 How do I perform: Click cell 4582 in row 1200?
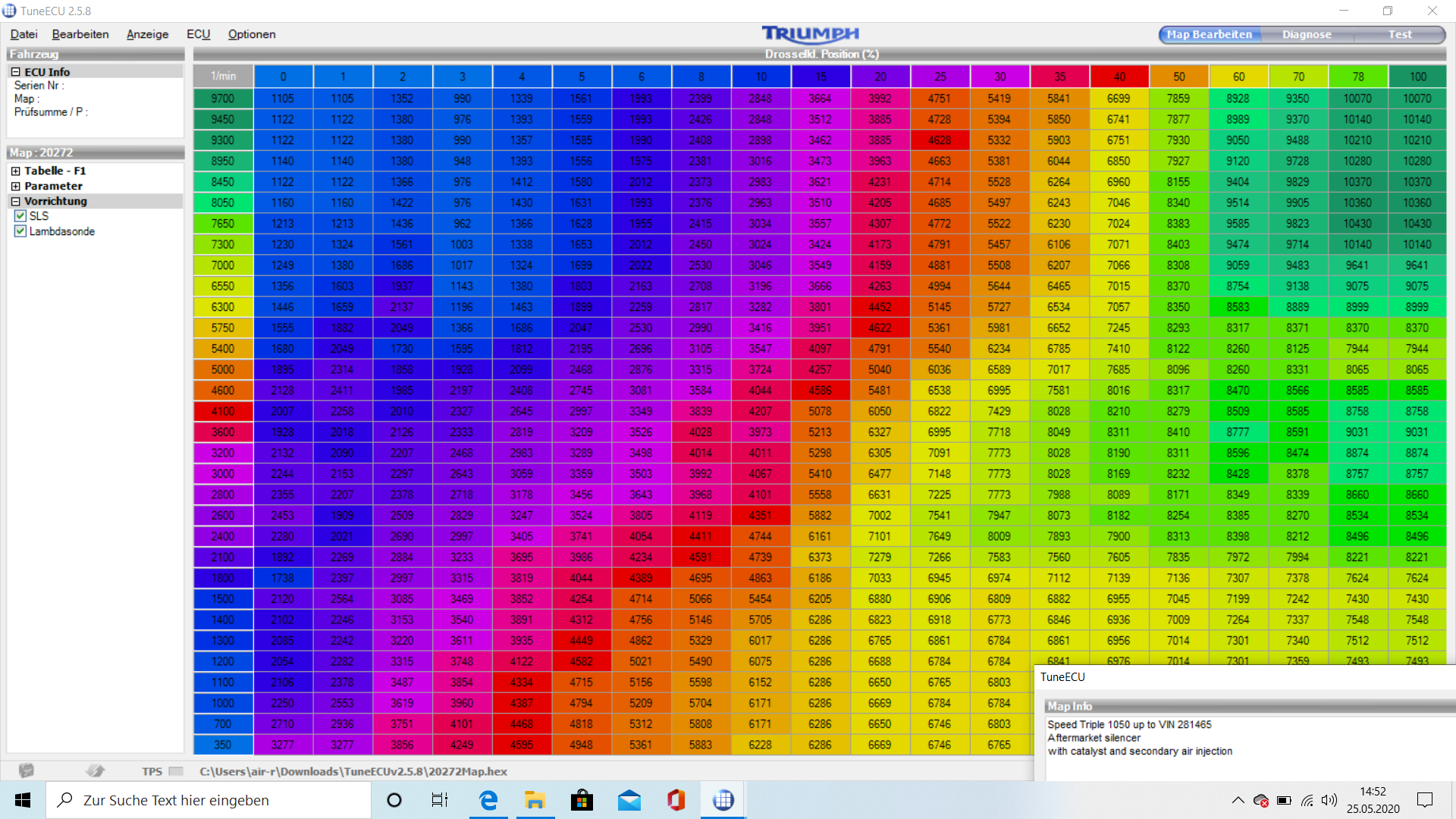(x=581, y=661)
